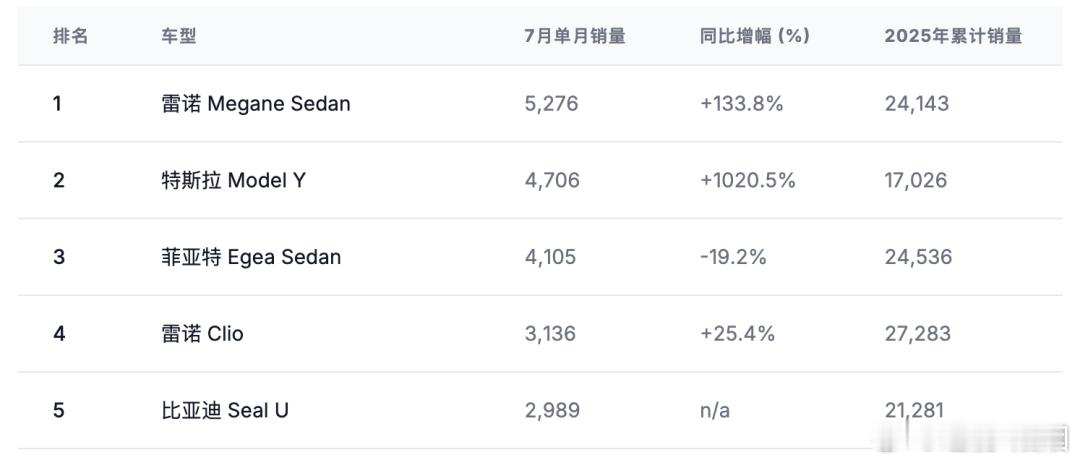The width and height of the screenshot is (1080, 463).
Task: Click July sales value 4,706
Action: click(x=552, y=181)
